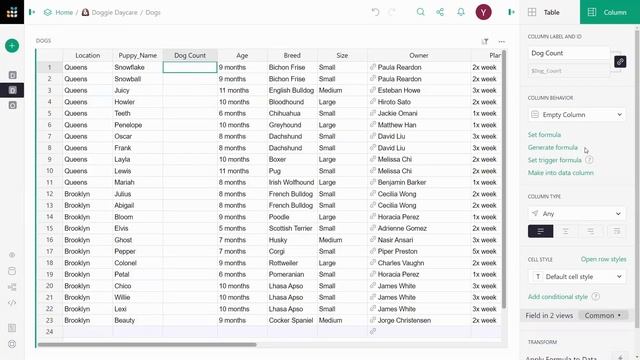This screenshot has height=360, width=640.
Task: Open the settings icon at sidebar bottom
Action: [12, 344]
